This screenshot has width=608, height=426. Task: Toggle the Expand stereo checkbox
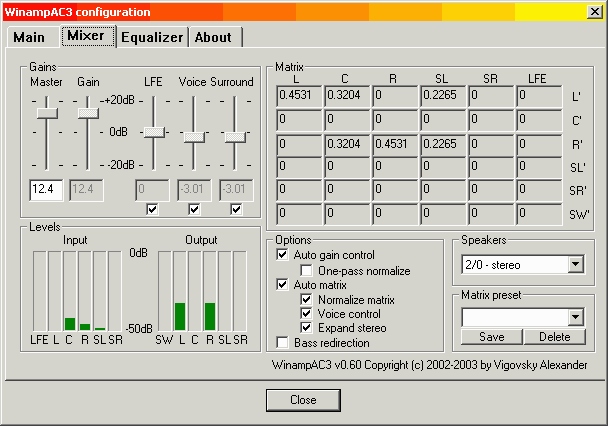click(306, 328)
